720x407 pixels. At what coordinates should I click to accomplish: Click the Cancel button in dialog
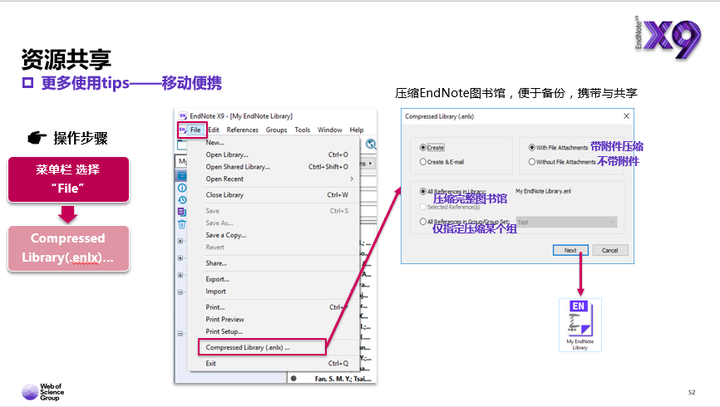coord(610,250)
